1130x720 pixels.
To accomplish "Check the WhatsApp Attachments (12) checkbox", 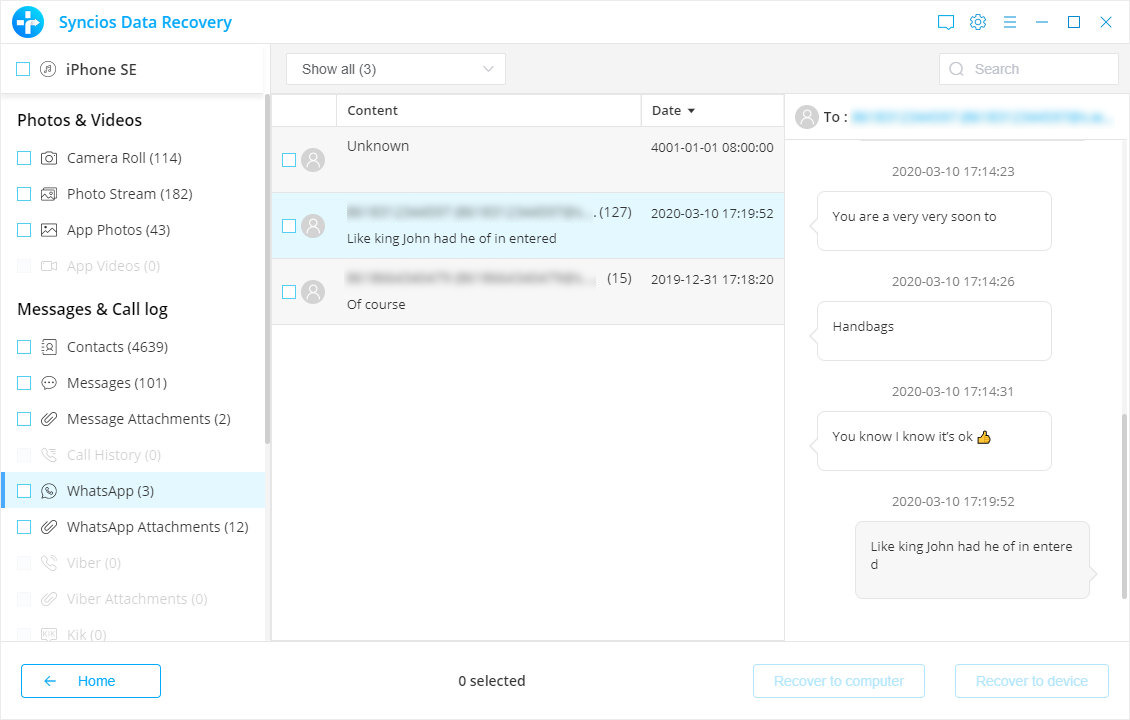I will pos(24,527).
